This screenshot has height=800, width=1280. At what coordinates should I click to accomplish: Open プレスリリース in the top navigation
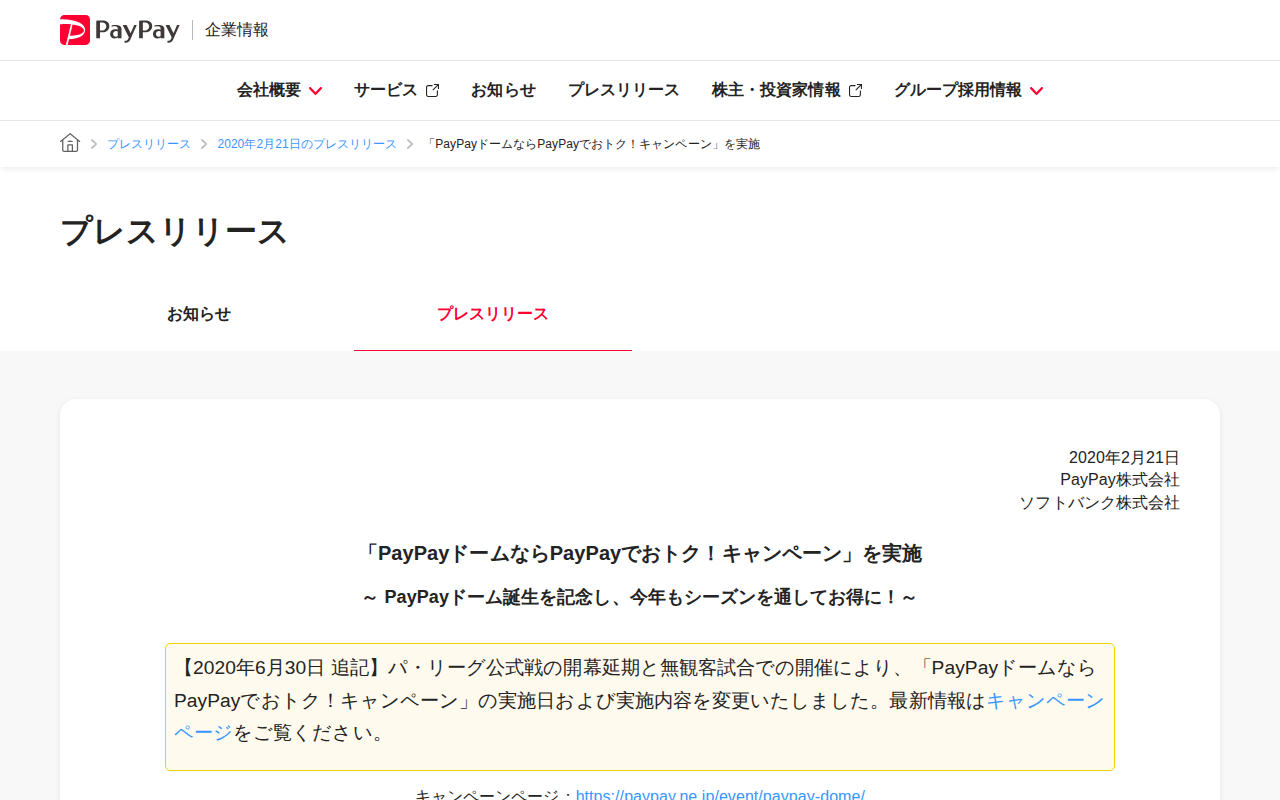pos(624,90)
